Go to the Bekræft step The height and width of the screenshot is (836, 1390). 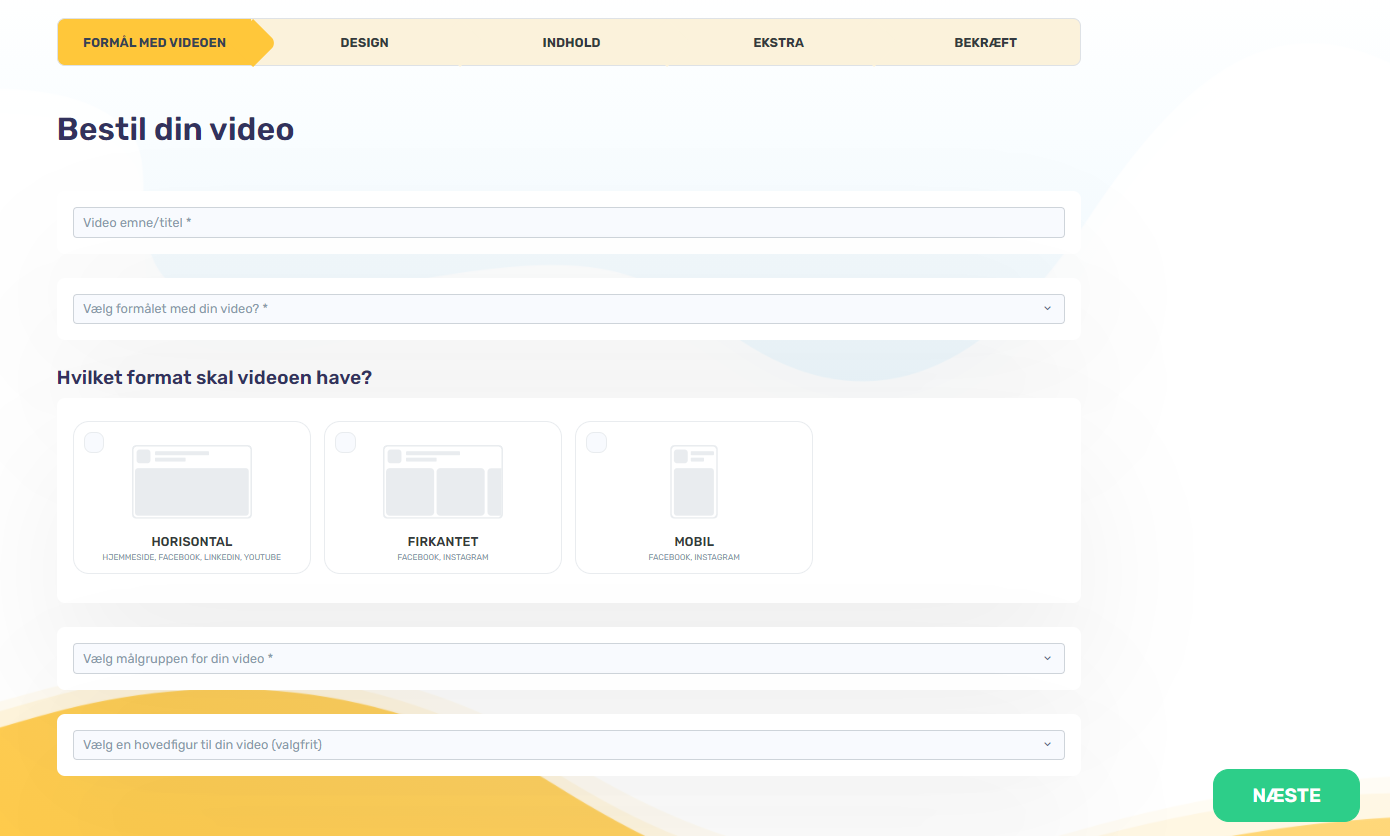(985, 43)
